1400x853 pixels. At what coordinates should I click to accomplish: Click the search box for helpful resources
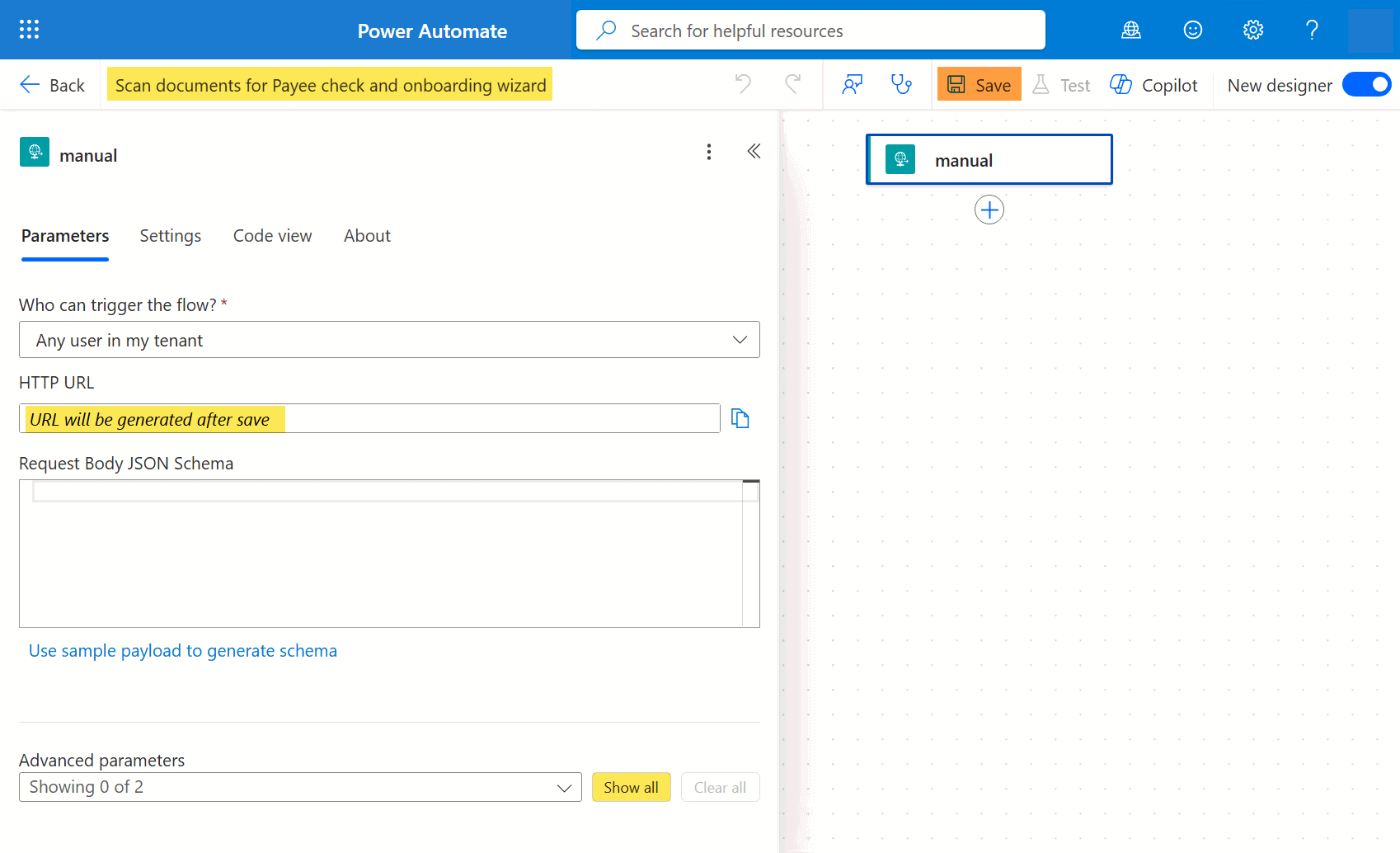[810, 31]
